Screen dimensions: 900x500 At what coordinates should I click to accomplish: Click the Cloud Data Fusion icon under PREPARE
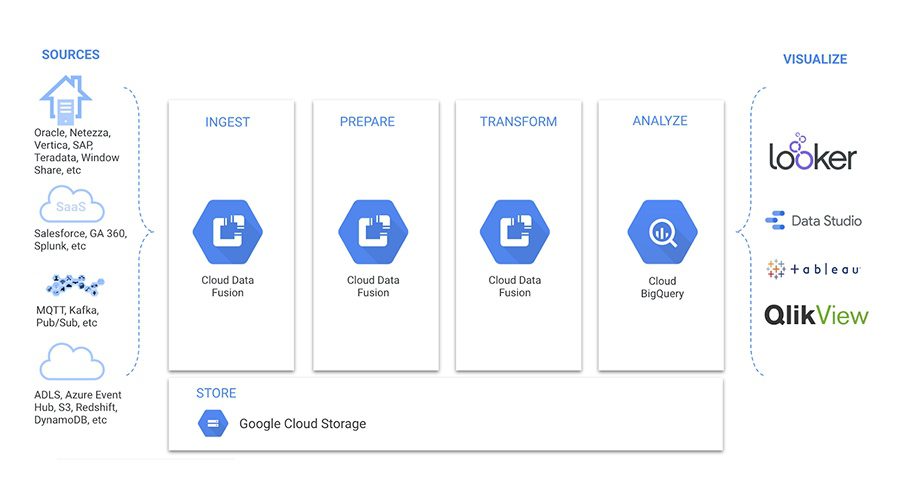pos(373,231)
